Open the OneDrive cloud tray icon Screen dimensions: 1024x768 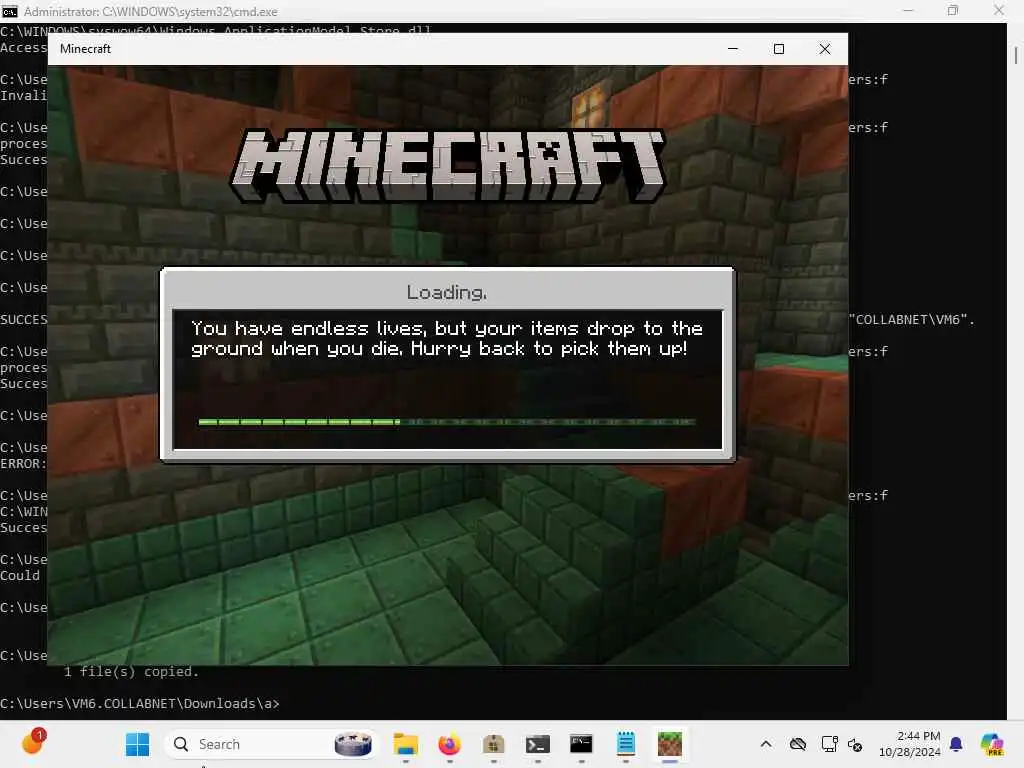point(797,744)
